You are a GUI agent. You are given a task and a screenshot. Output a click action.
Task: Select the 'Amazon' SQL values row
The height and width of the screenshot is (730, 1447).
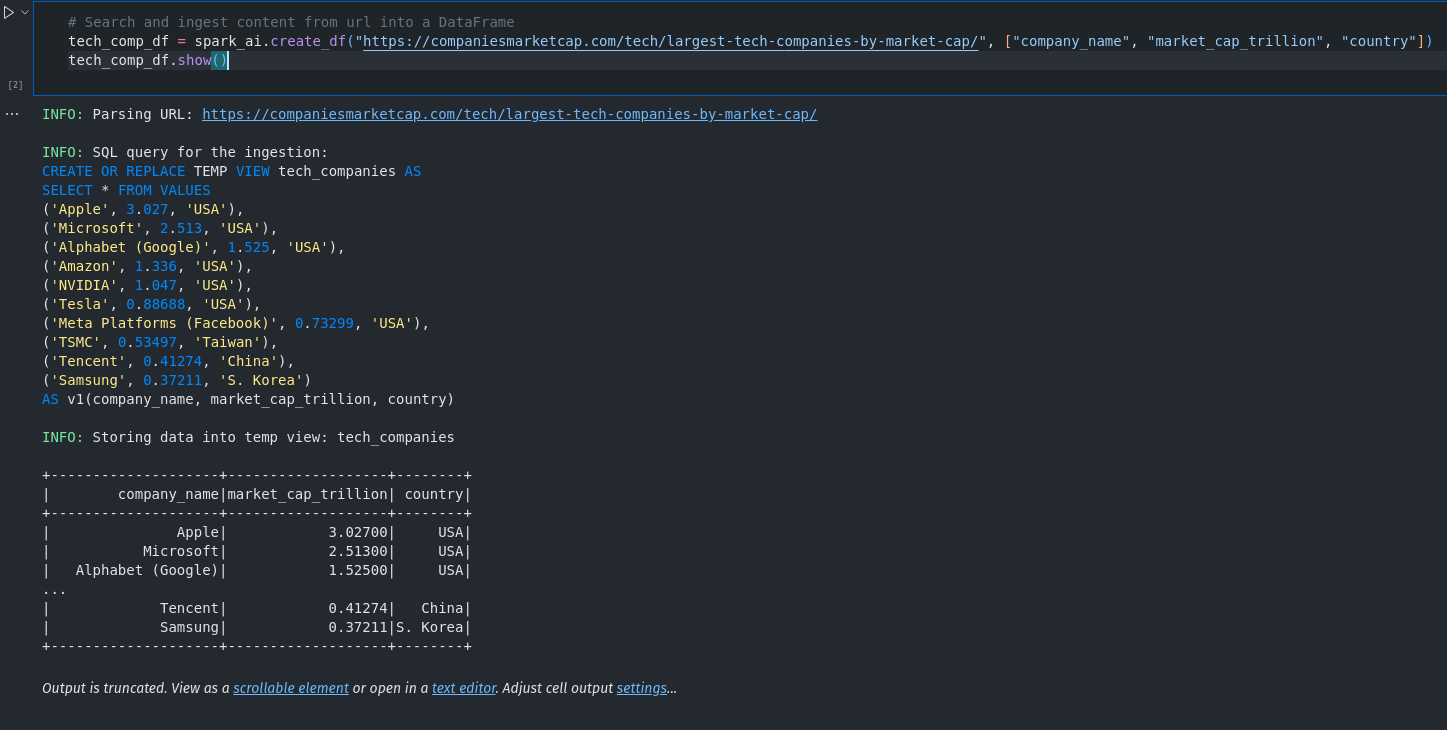point(147,266)
